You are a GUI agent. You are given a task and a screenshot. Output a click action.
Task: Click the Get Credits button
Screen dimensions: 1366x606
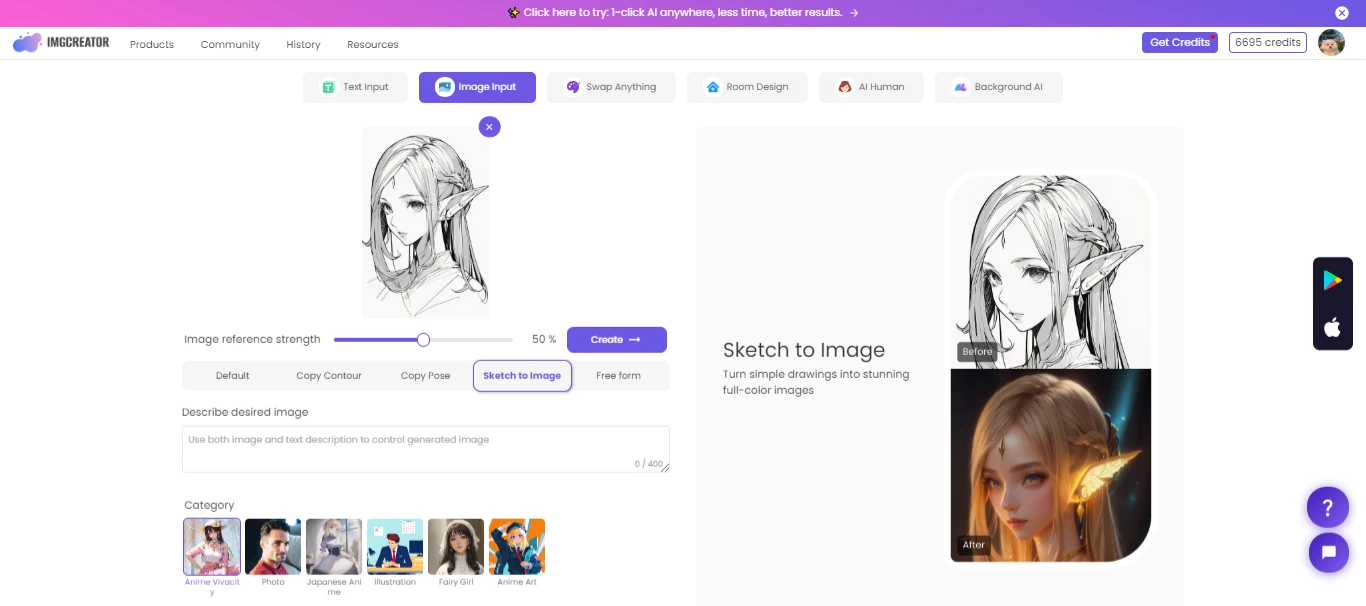(1180, 42)
